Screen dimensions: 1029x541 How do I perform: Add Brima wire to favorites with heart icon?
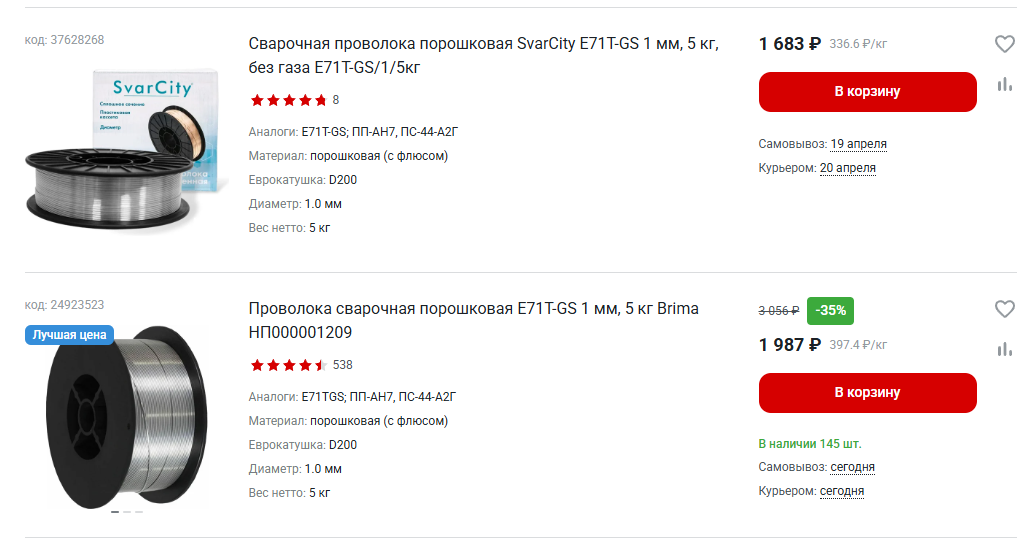pos(1004,310)
